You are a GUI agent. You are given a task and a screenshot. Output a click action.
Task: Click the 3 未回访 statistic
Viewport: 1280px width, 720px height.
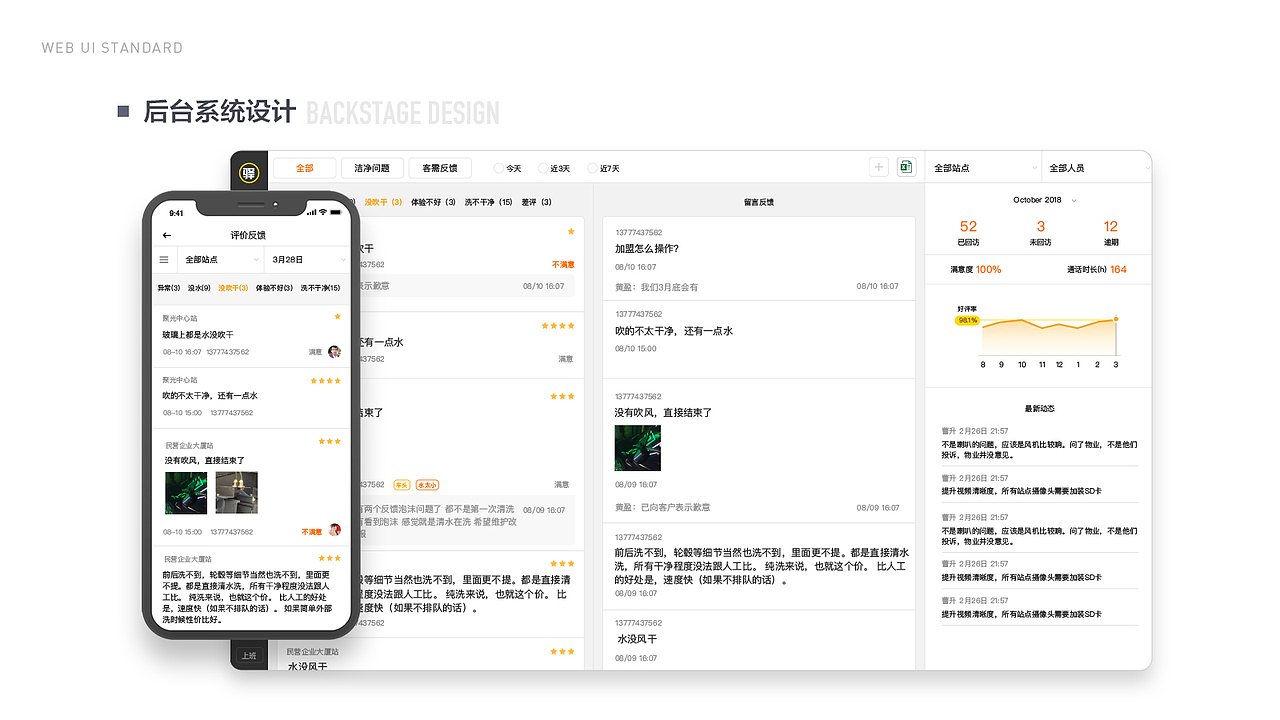point(1040,232)
